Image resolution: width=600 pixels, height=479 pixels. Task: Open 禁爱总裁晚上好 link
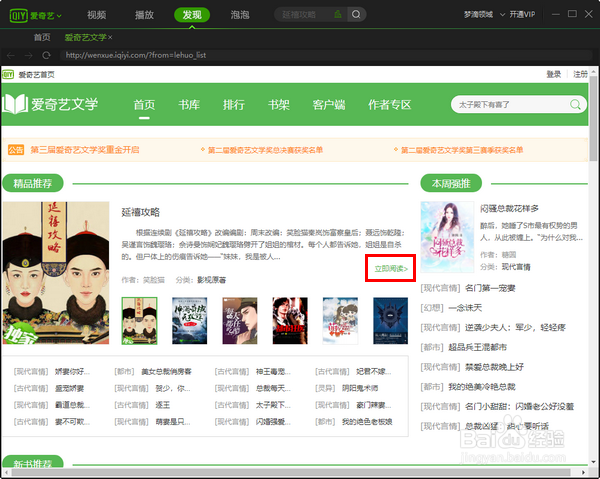tap(494, 367)
